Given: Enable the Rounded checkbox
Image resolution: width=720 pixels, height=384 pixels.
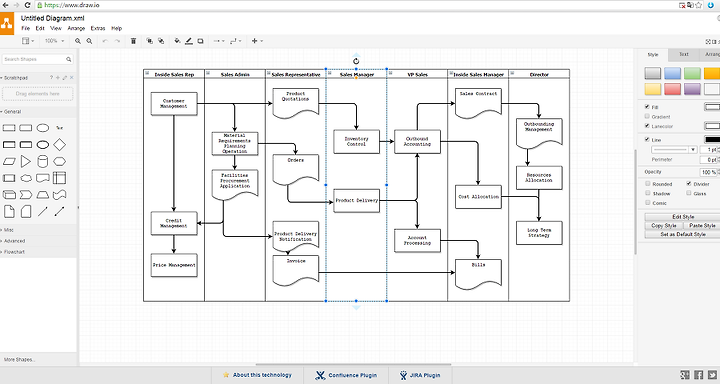Looking at the screenshot, I should (648, 183).
